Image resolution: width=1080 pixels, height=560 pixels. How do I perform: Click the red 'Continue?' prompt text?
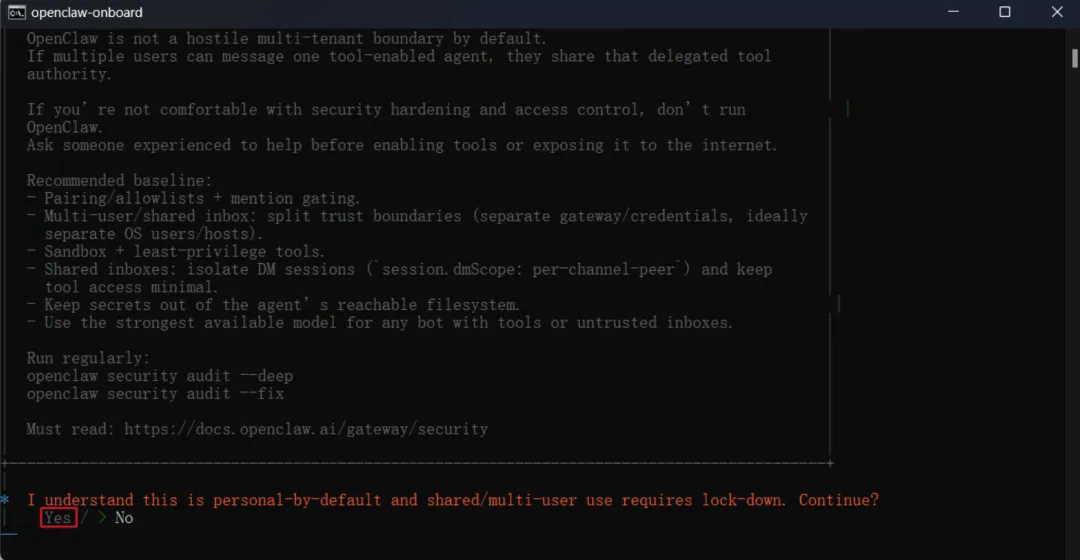click(839, 500)
